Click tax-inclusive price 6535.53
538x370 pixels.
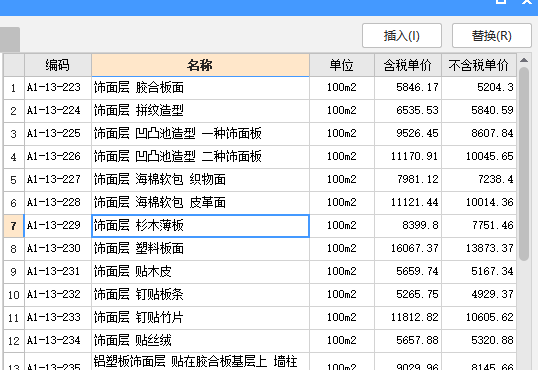[x=408, y=111]
